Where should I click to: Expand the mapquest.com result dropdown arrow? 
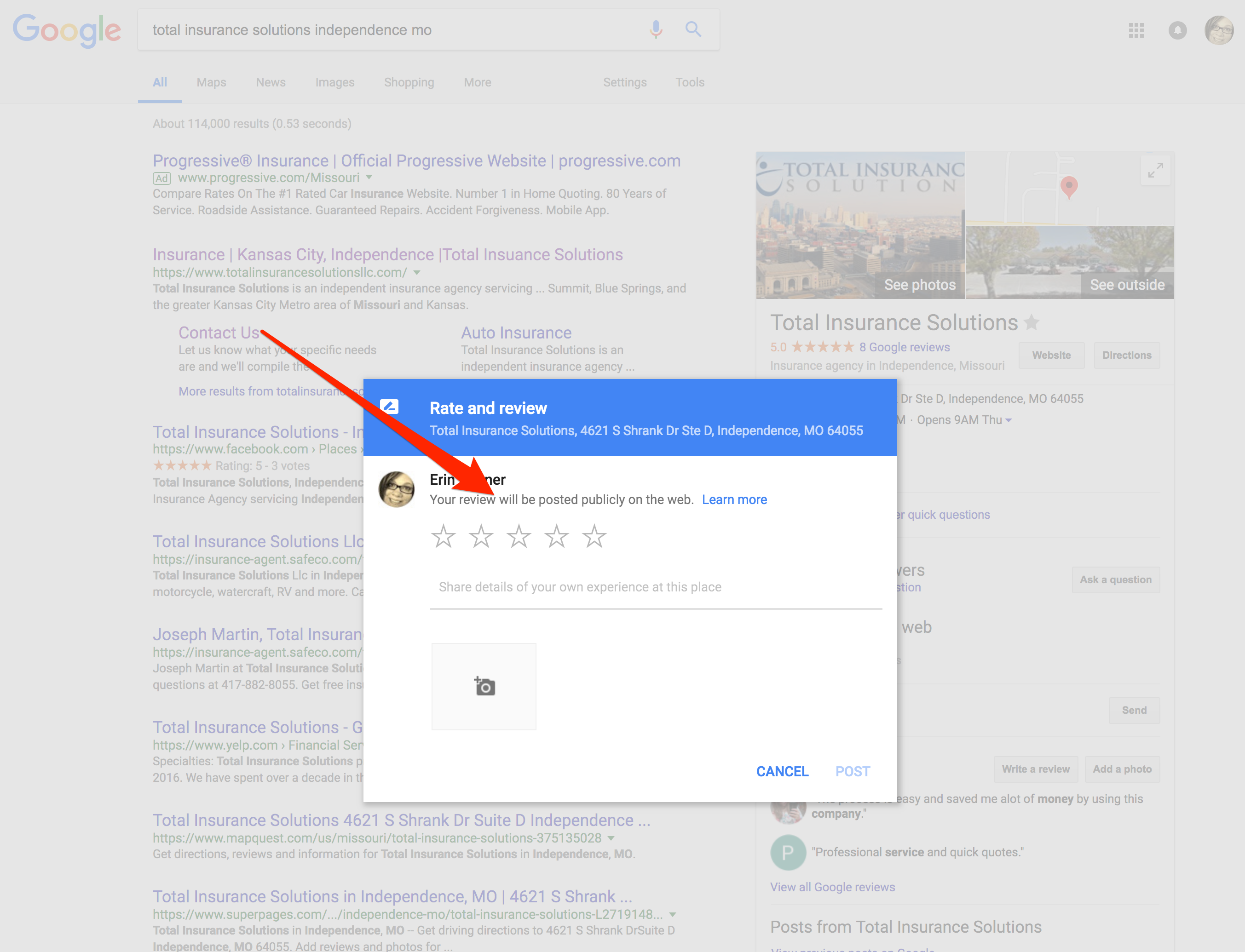coord(611,837)
